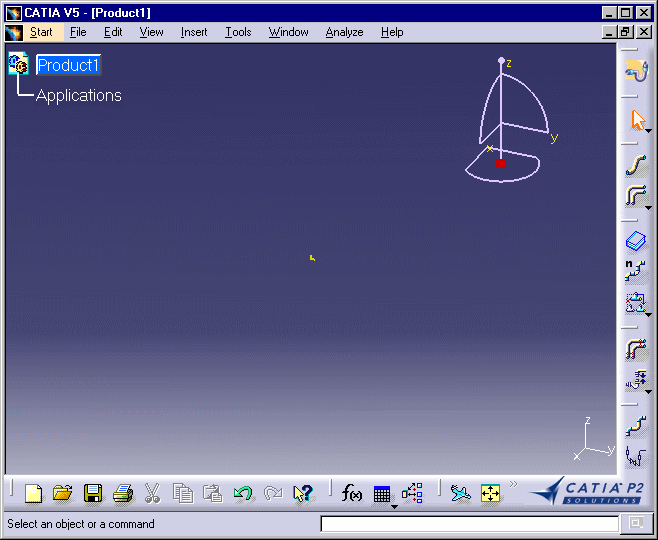Select the Product1 tree node
This screenshot has width=658, height=540.
click(x=68, y=66)
